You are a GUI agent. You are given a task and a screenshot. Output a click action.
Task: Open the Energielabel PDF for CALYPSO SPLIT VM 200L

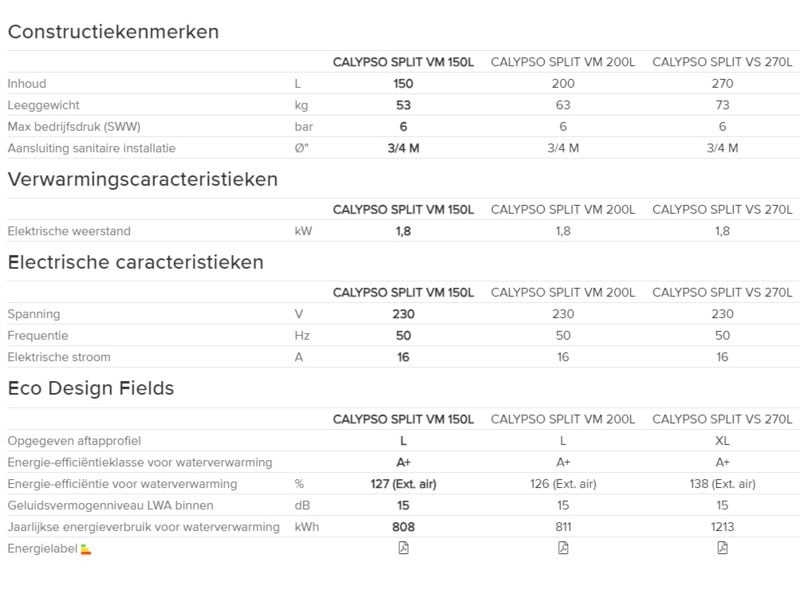(563, 548)
